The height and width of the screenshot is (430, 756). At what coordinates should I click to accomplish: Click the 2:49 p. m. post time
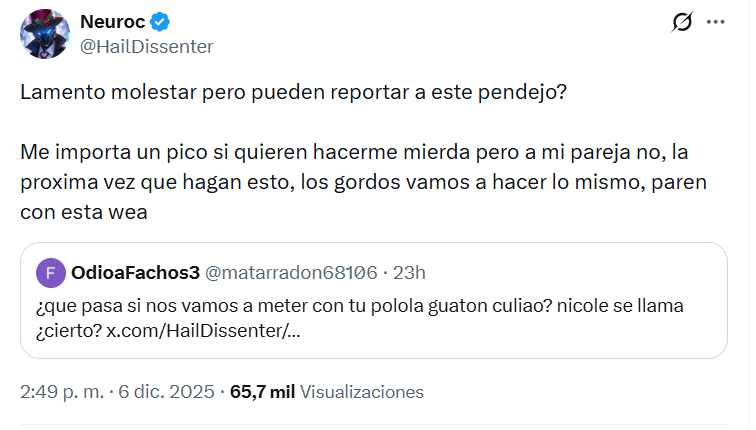58,392
